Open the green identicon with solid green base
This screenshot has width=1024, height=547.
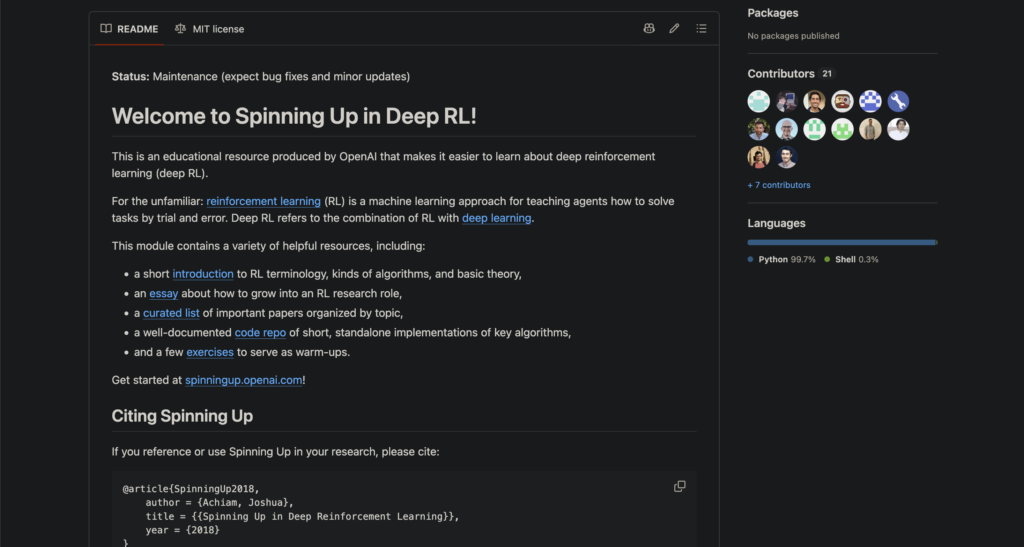point(842,129)
